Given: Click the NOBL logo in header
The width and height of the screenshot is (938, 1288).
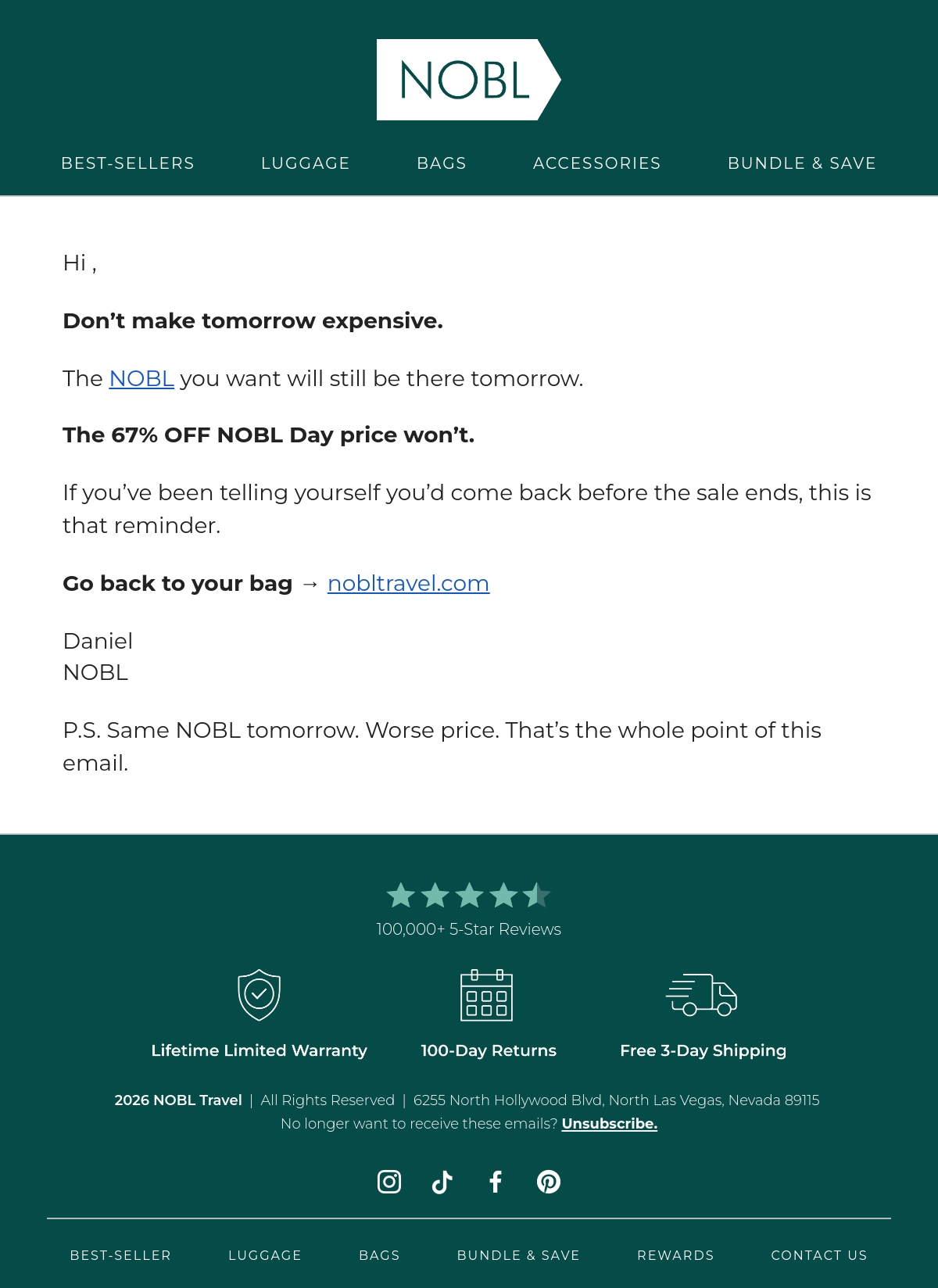Looking at the screenshot, I should [x=469, y=80].
